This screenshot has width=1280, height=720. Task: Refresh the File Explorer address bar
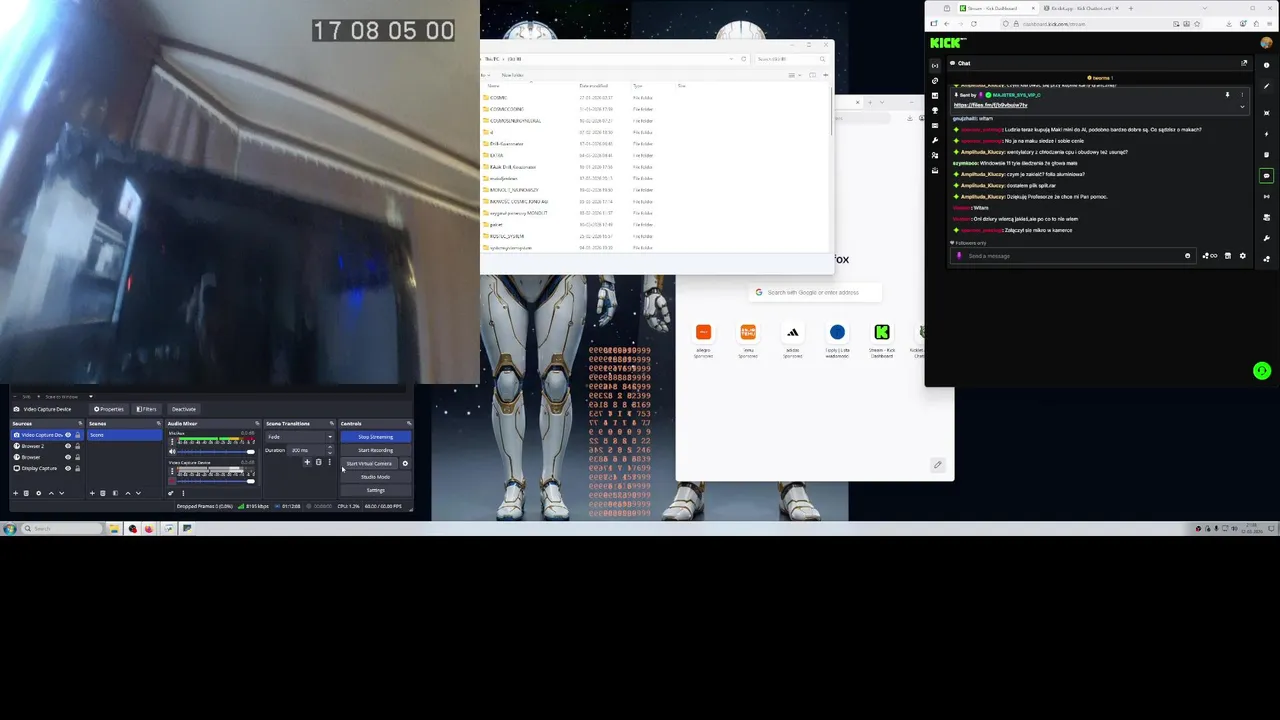[x=743, y=59]
